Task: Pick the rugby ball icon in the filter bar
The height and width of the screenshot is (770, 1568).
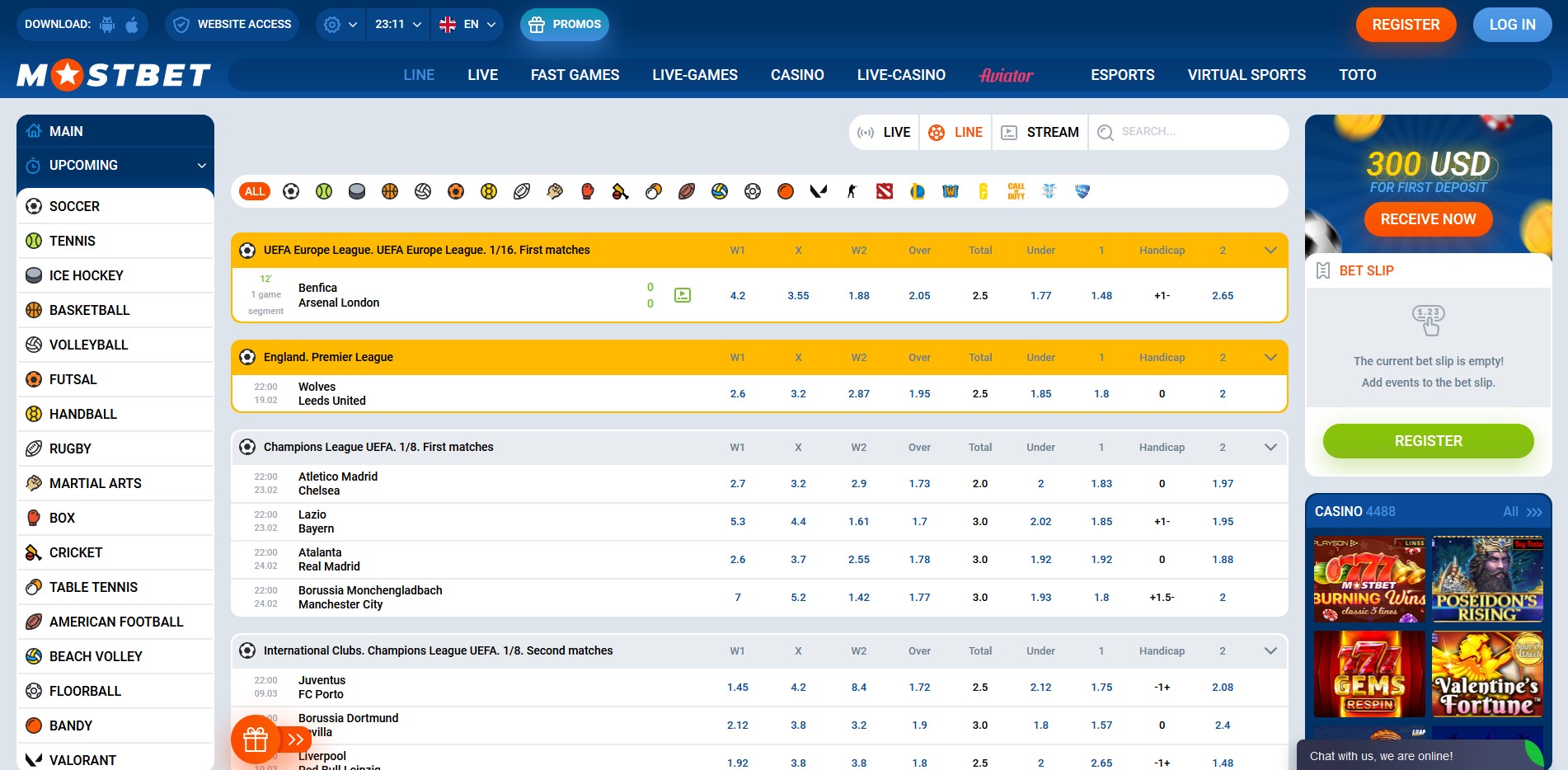Action: click(x=522, y=191)
